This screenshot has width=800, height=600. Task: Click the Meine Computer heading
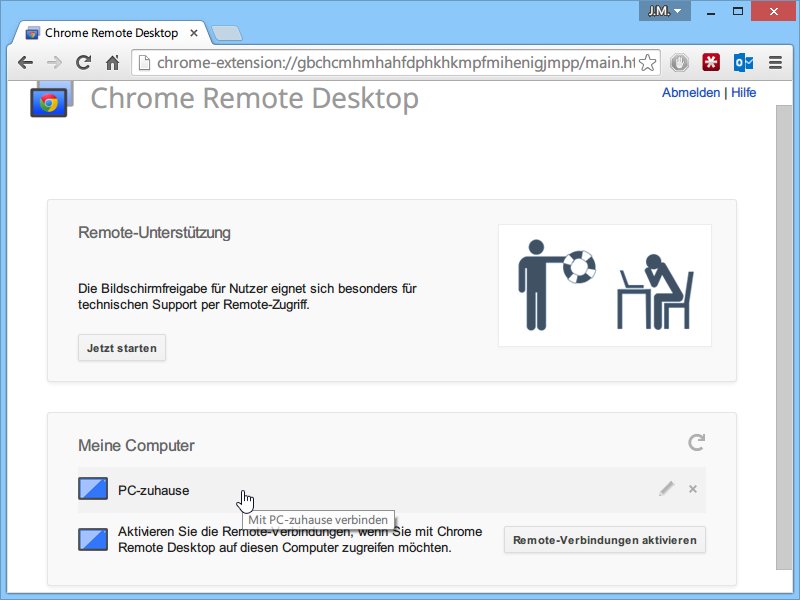pos(136,445)
